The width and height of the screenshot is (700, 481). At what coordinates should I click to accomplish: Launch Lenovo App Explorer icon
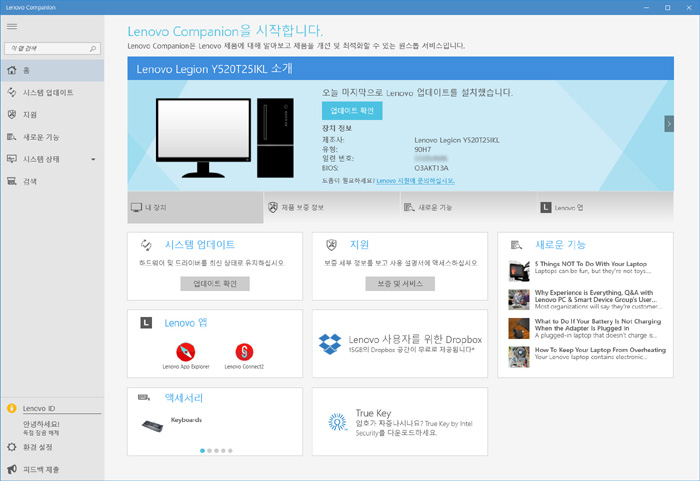185,352
